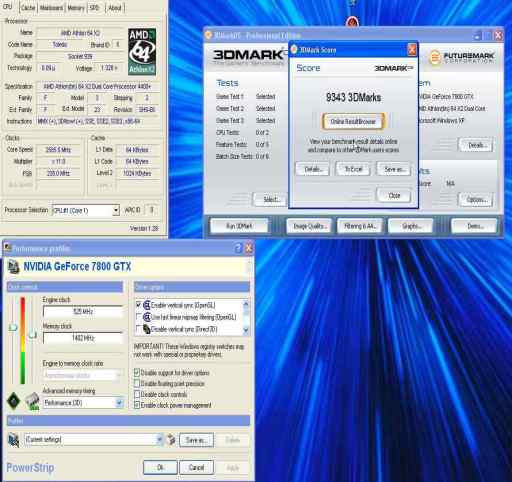Click the help question mark in Performance profiles
Screen dimensions: 512x482
point(238,248)
